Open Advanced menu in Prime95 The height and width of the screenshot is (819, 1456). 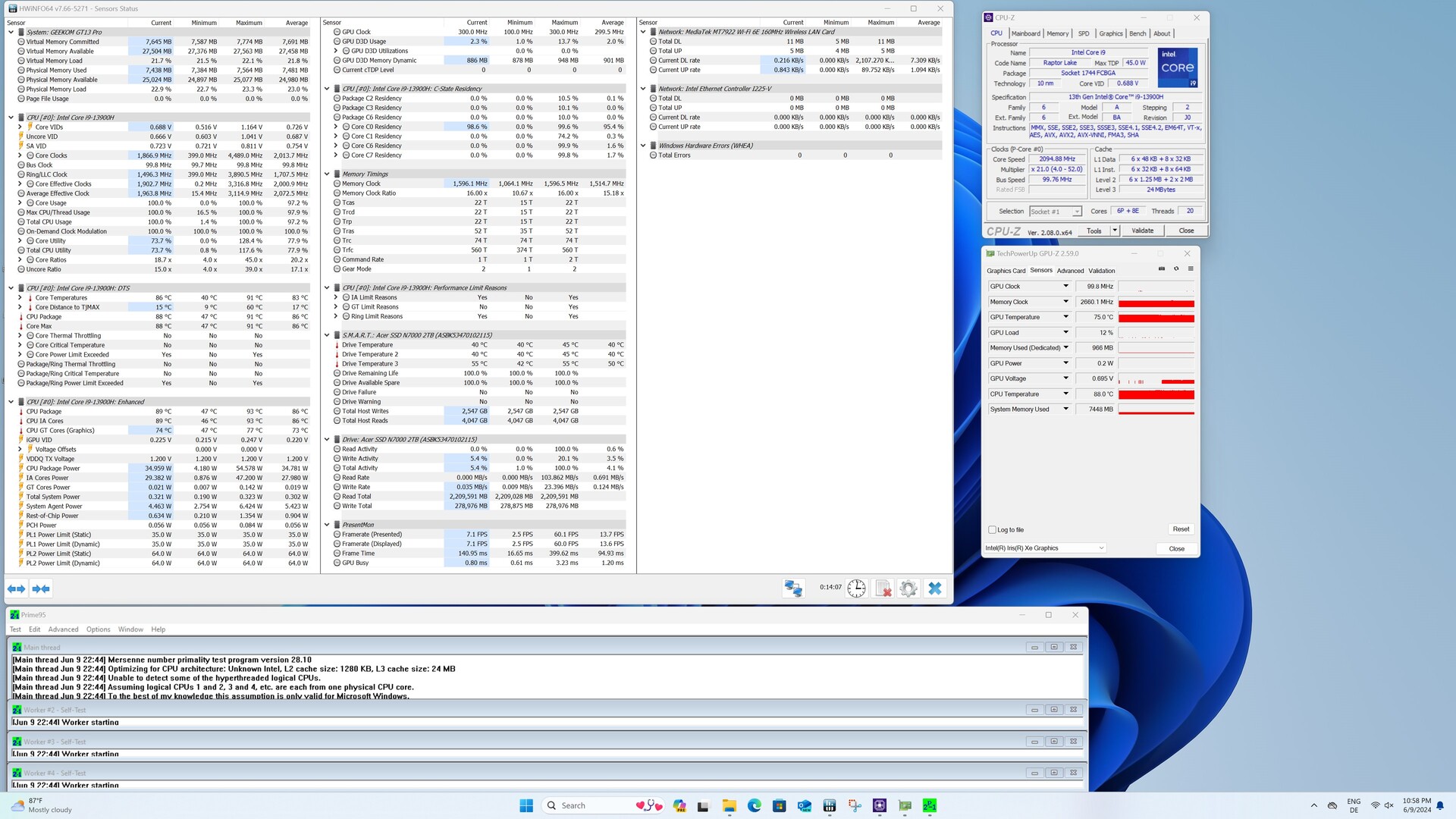(x=63, y=629)
